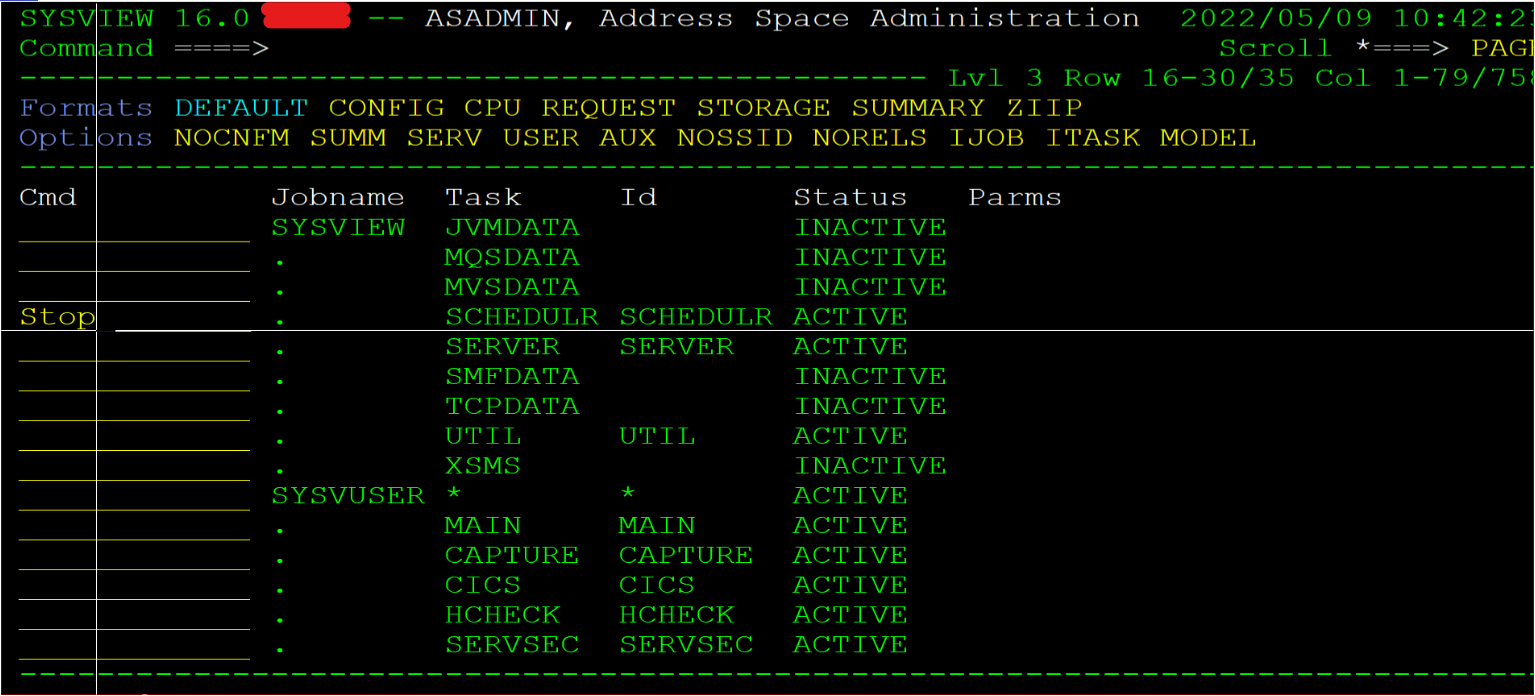Image resolution: width=1535 pixels, height=696 pixels.
Task: Toggle the NOSSID option
Action: (734, 137)
